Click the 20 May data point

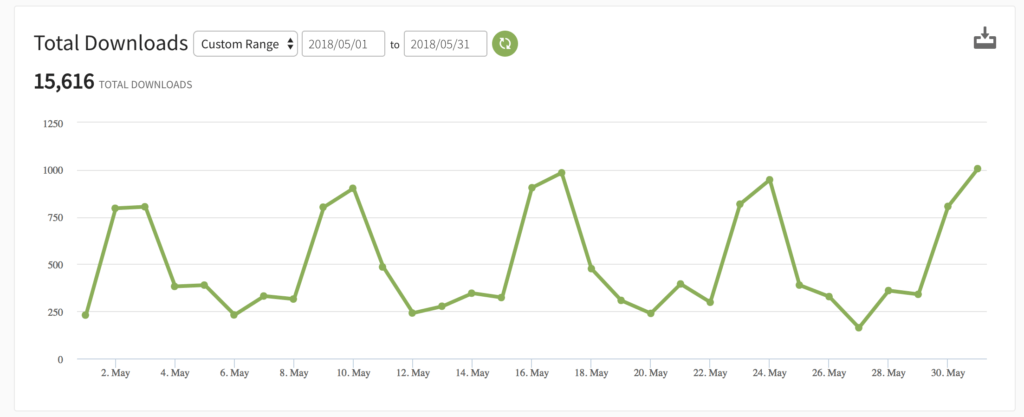click(x=650, y=313)
